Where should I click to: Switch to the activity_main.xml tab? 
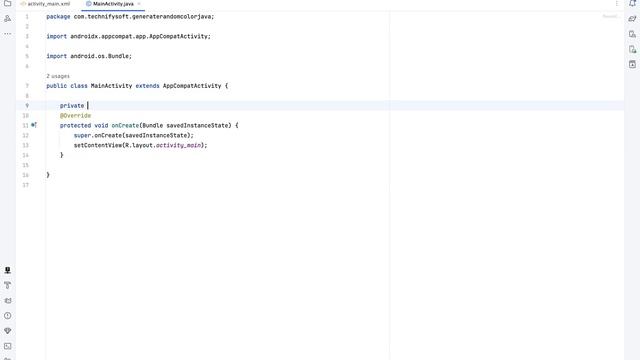(x=45, y=4)
